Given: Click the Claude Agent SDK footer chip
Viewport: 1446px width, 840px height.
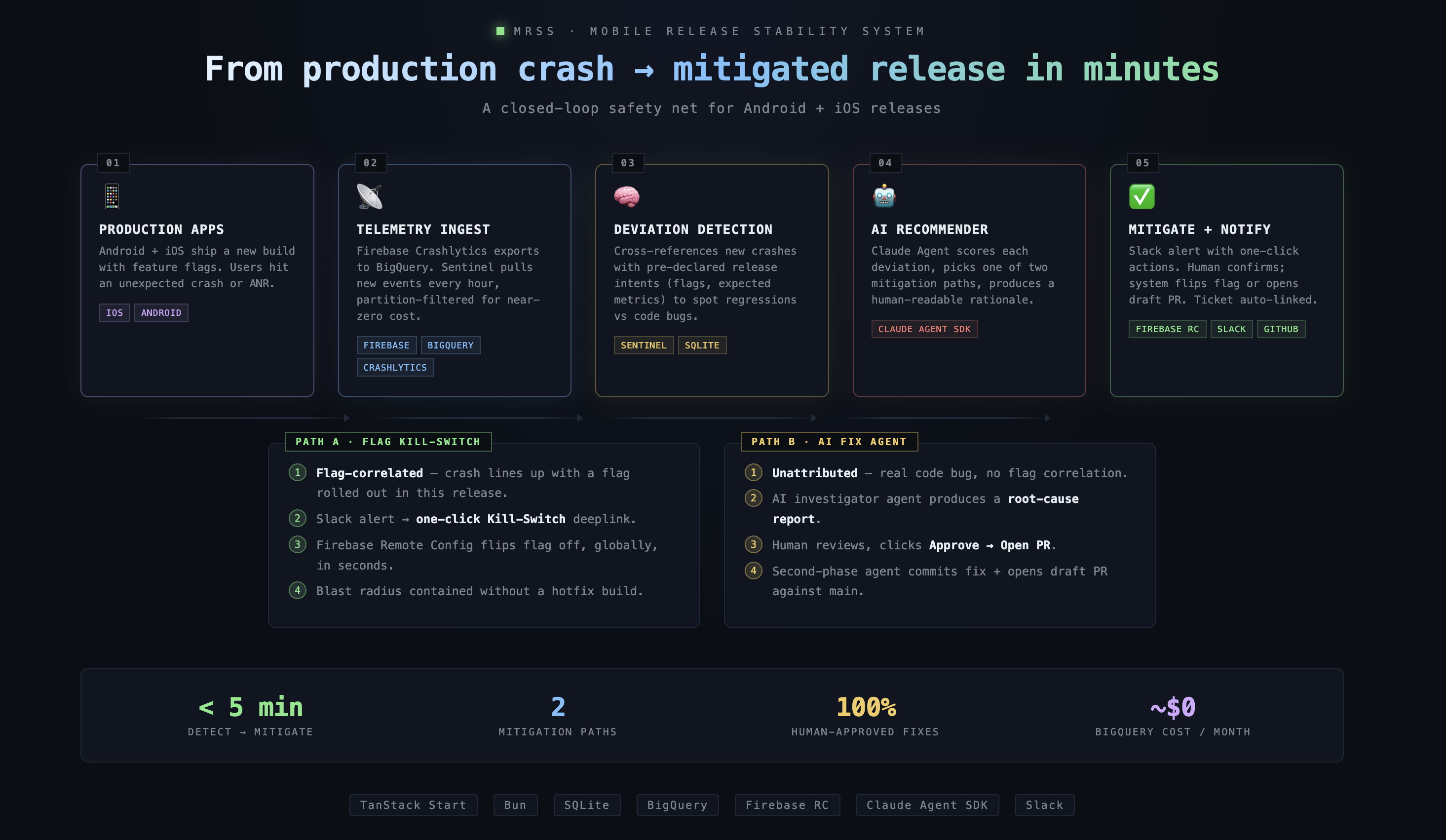Looking at the screenshot, I should [x=927, y=805].
